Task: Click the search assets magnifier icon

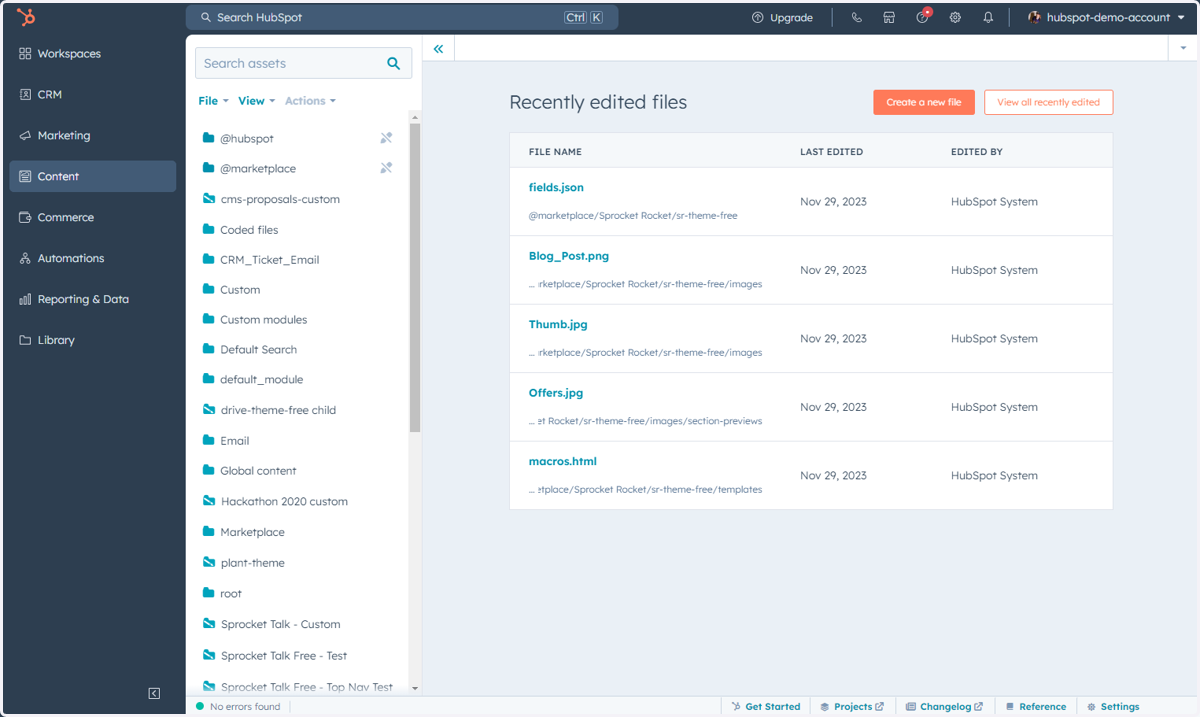Action: click(x=394, y=63)
